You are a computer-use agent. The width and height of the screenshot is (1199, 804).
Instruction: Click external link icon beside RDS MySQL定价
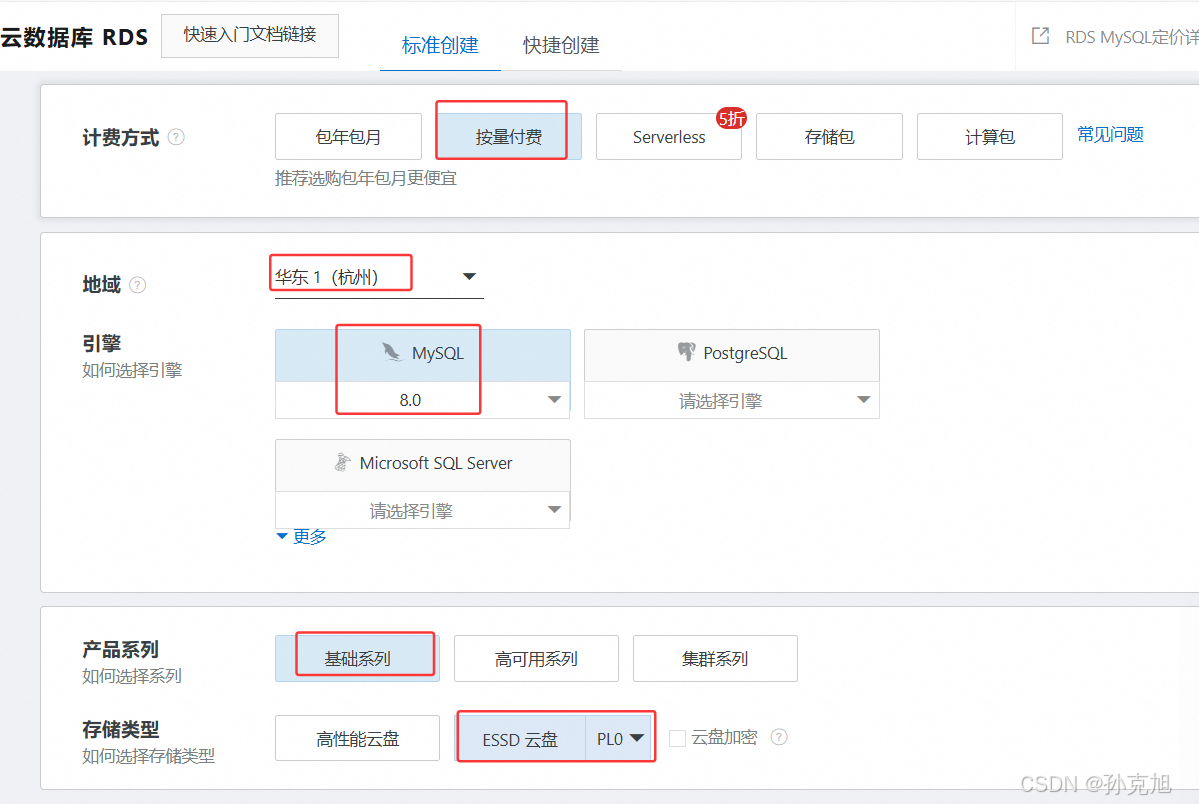pos(1040,35)
